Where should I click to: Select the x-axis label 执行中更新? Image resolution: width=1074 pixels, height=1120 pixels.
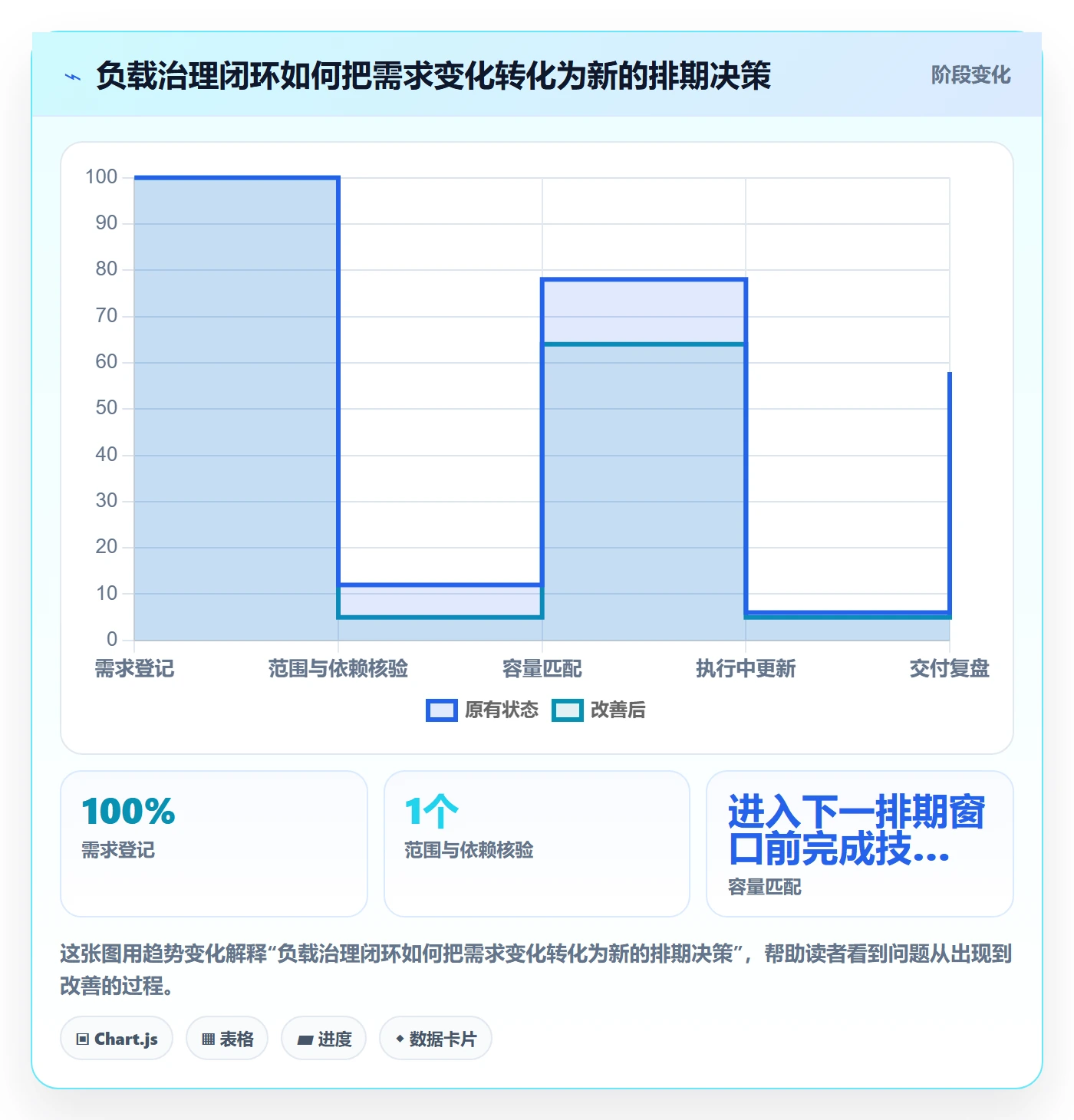tap(746, 669)
